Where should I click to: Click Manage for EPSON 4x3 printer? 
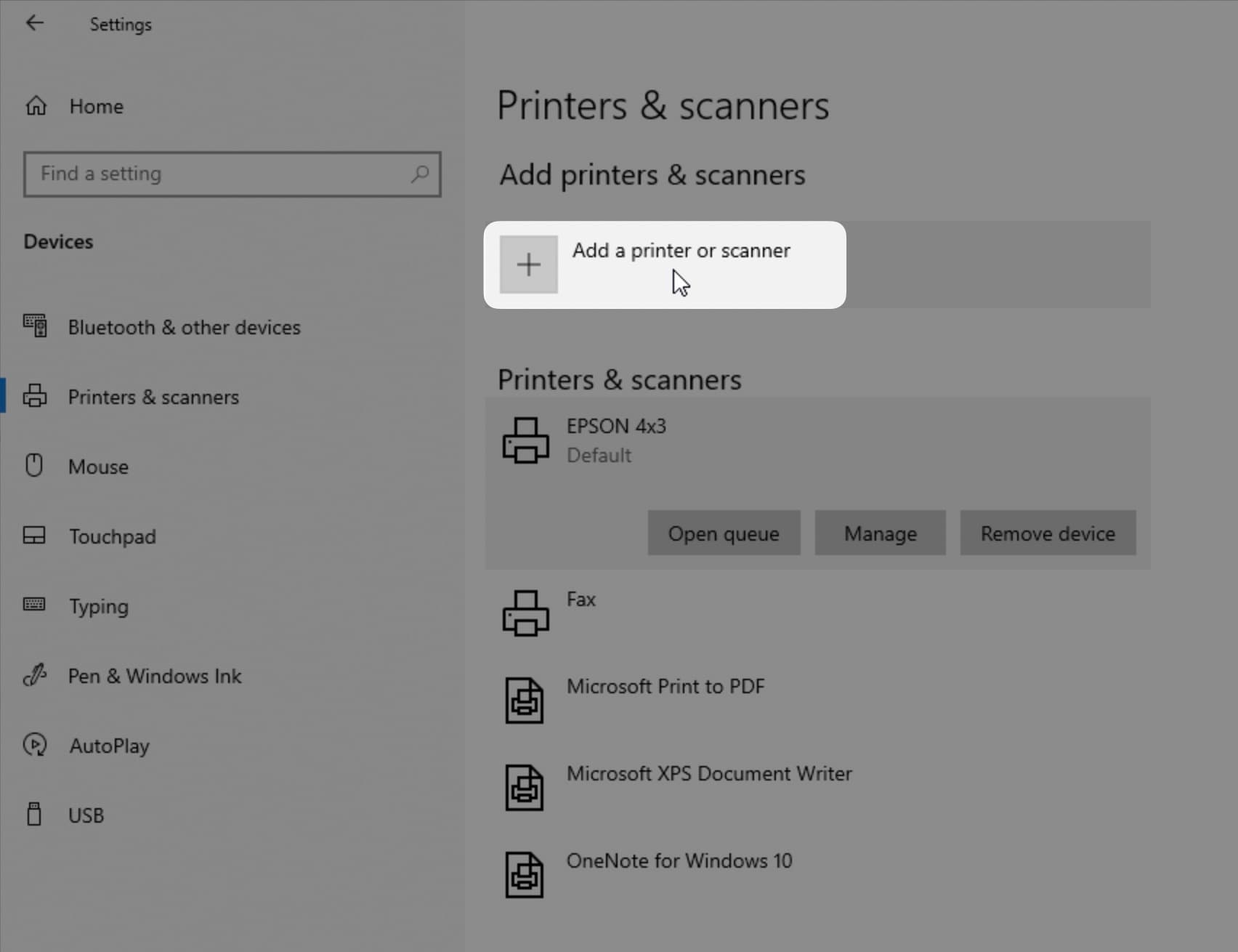[880, 533]
